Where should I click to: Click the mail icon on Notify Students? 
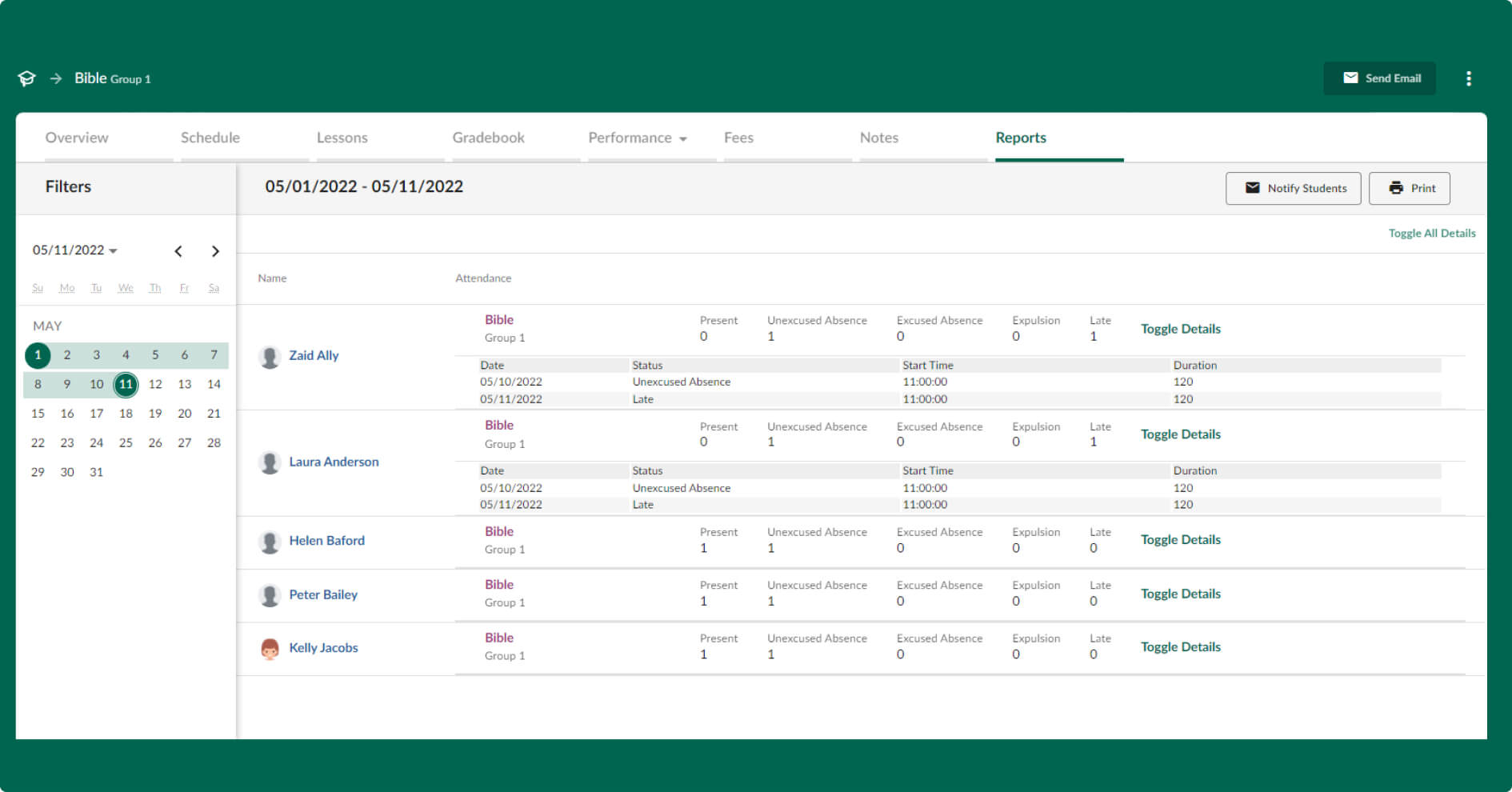coord(1253,188)
